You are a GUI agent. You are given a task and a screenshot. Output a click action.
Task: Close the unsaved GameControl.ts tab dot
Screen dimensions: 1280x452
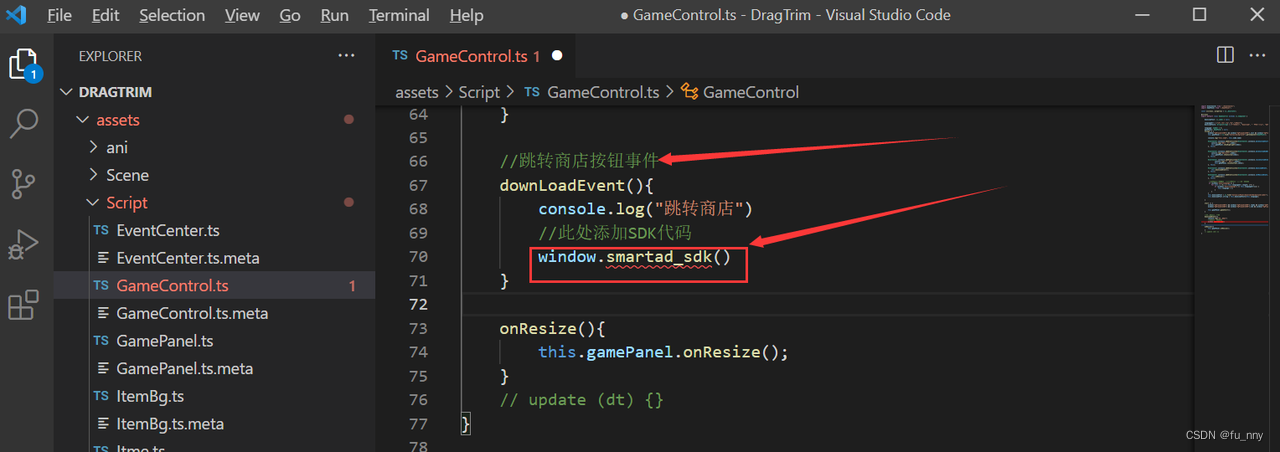click(x=557, y=56)
